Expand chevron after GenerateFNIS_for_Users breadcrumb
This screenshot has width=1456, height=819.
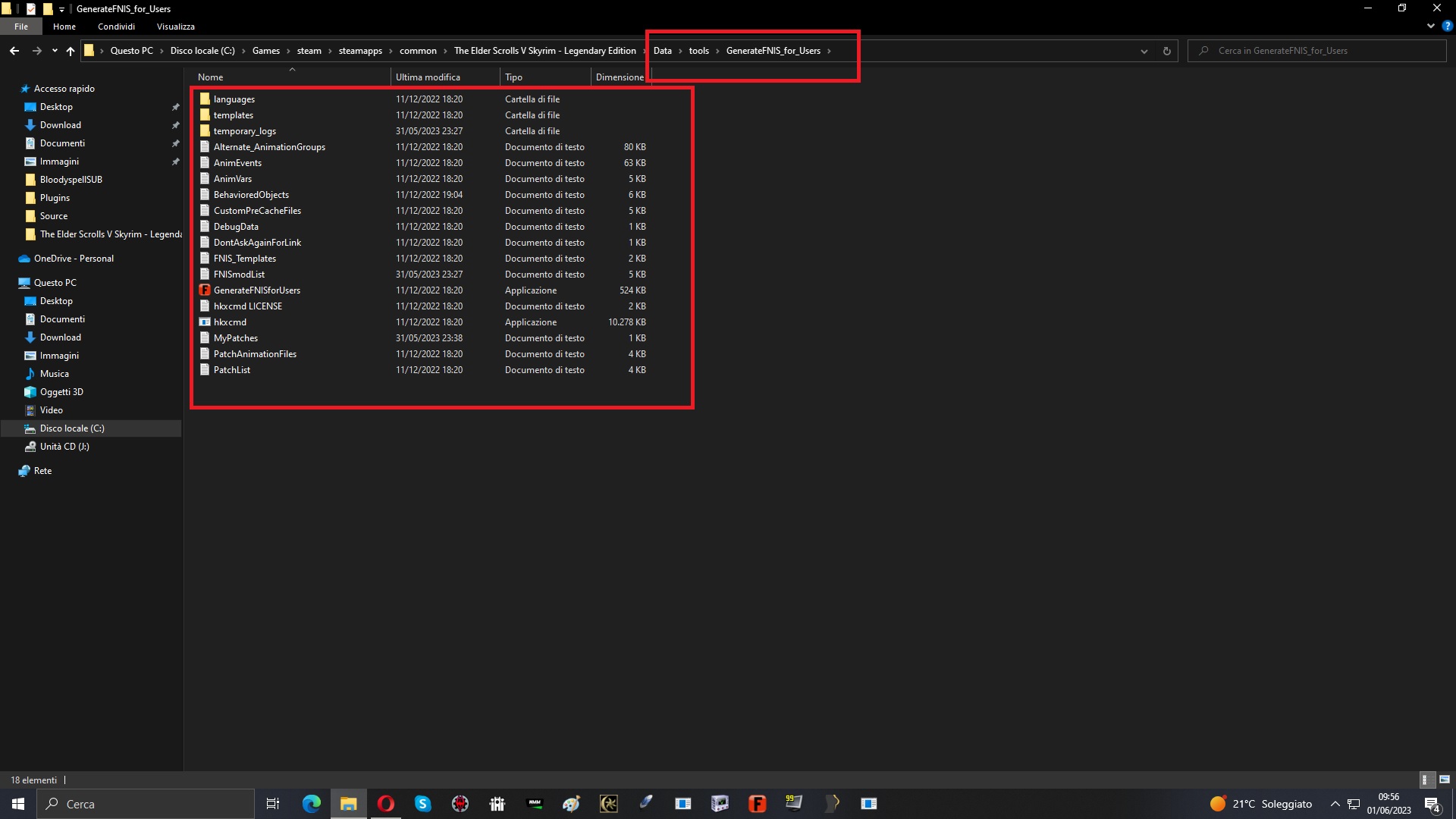[829, 51]
